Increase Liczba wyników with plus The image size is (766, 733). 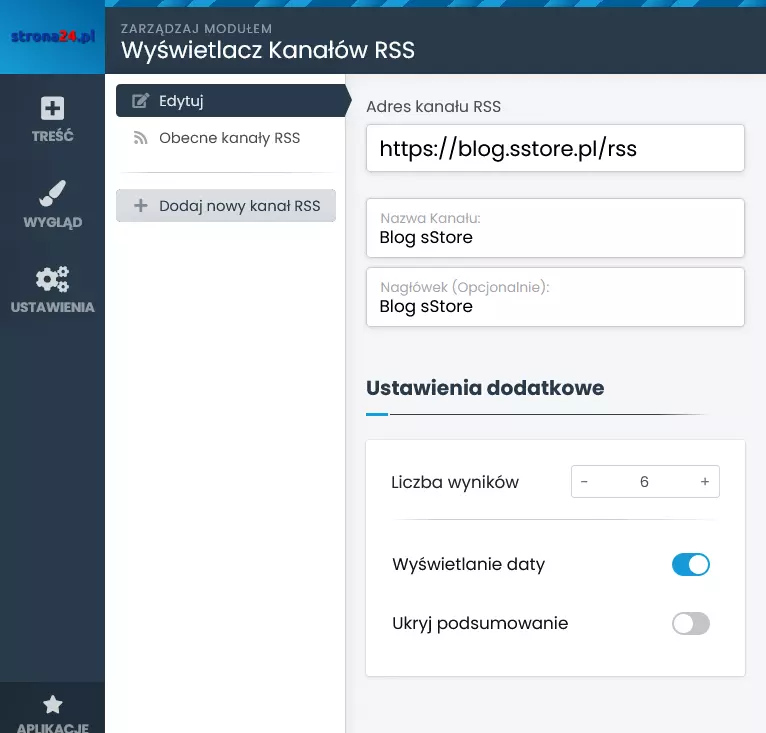coord(704,482)
